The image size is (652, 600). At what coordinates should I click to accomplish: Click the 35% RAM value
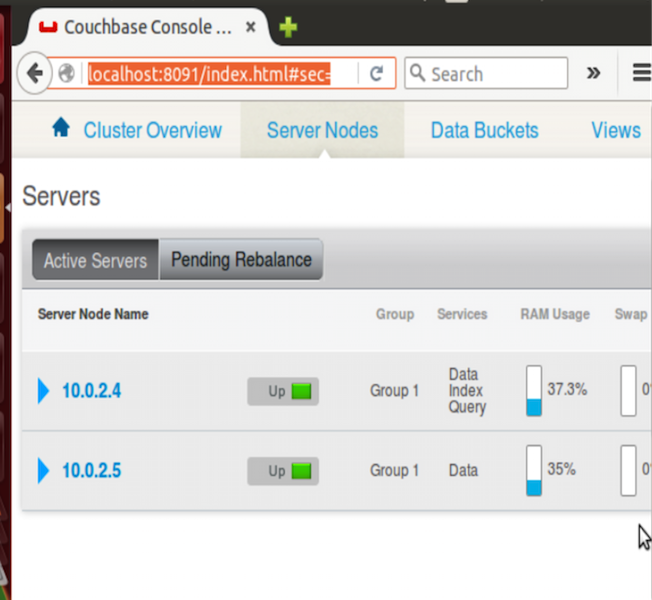point(561,469)
